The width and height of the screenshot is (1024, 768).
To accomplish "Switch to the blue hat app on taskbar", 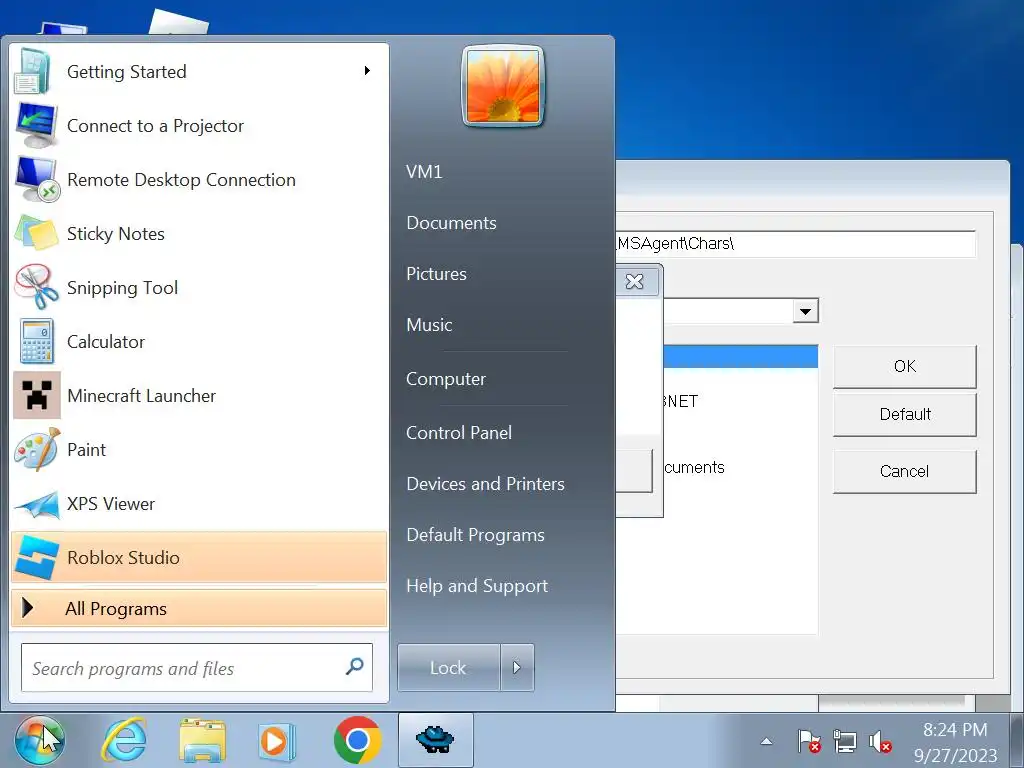I will pyautogui.click(x=435, y=740).
